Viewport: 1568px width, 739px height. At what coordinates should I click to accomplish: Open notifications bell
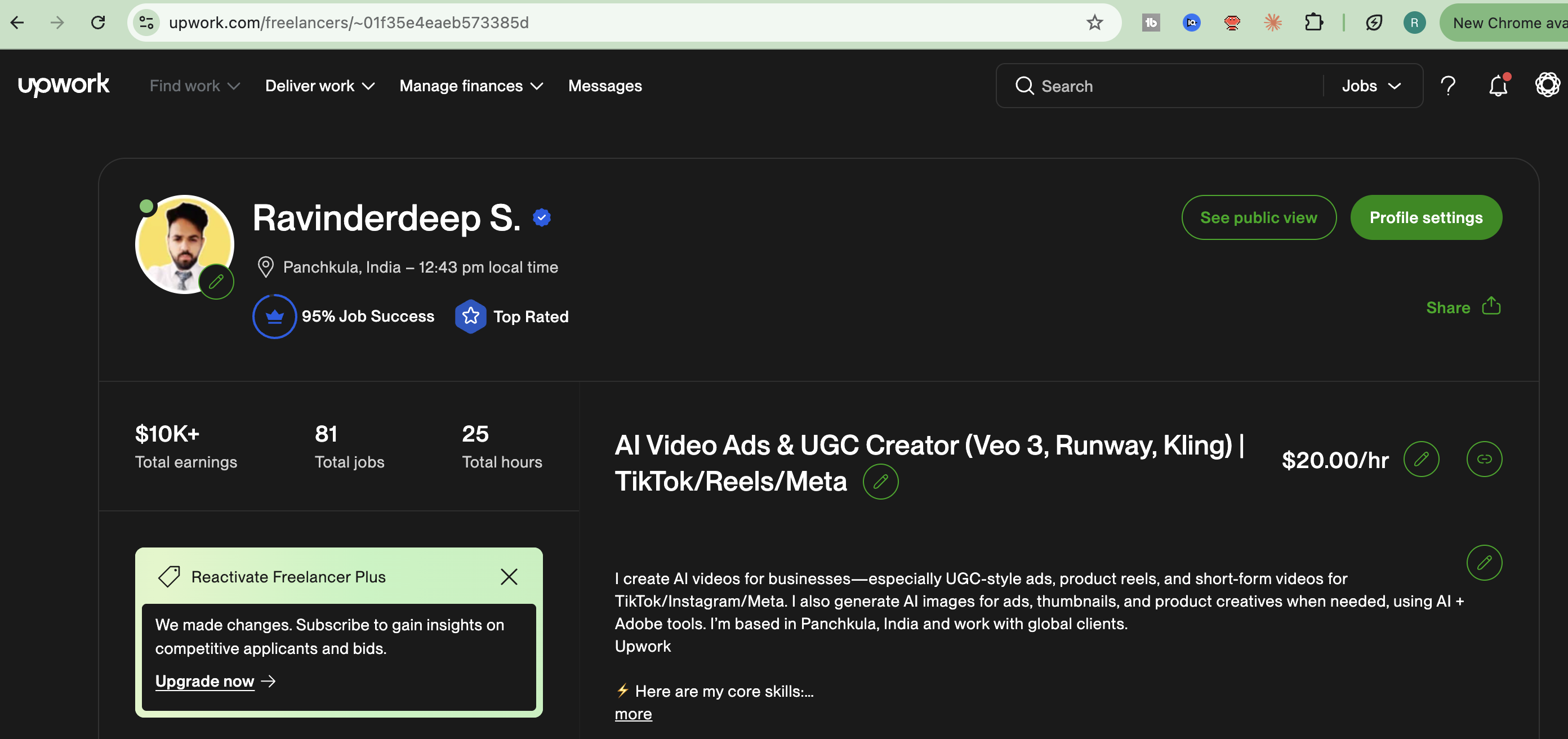pos(1498,86)
